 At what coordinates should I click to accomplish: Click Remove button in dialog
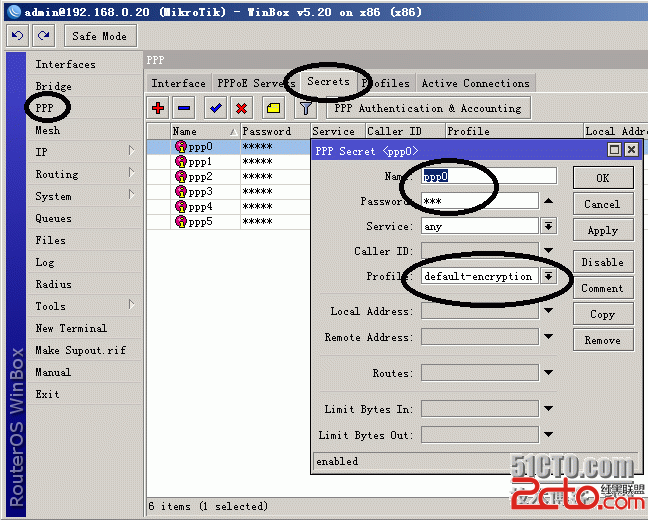pos(603,340)
